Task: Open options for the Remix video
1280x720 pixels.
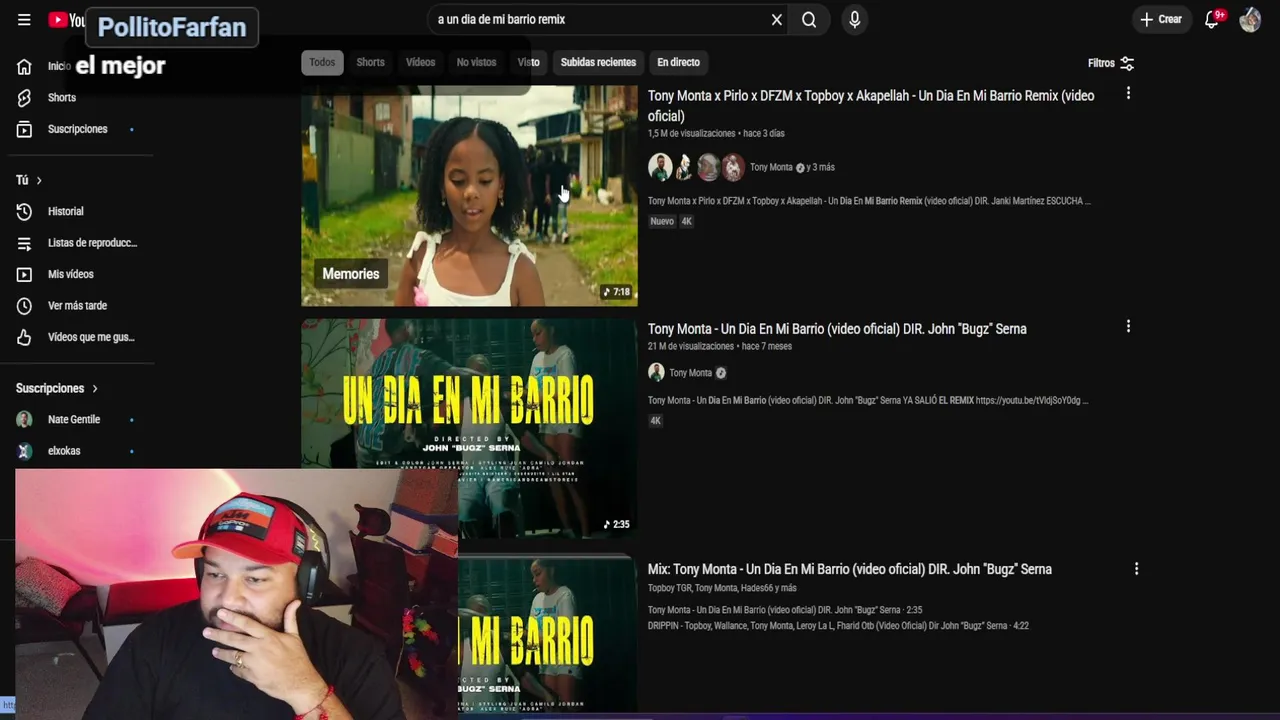Action: click(1128, 93)
